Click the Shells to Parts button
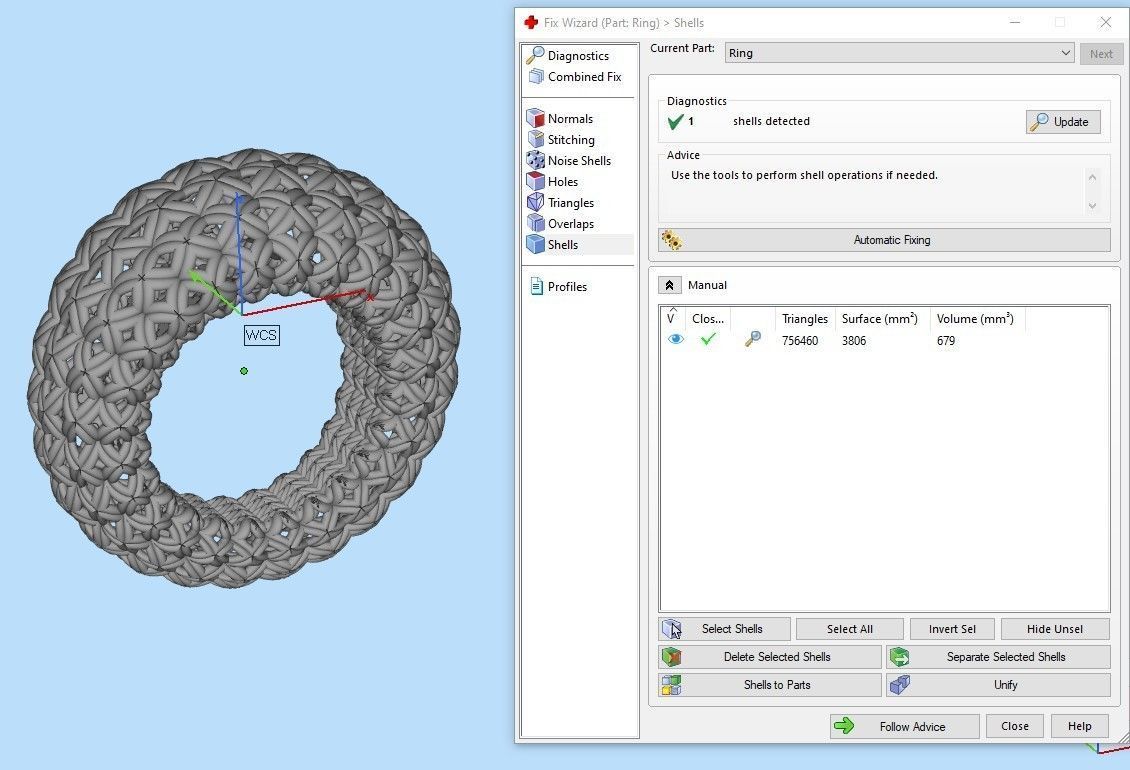Viewport: 1130px width, 770px height. [x=769, y=685]
